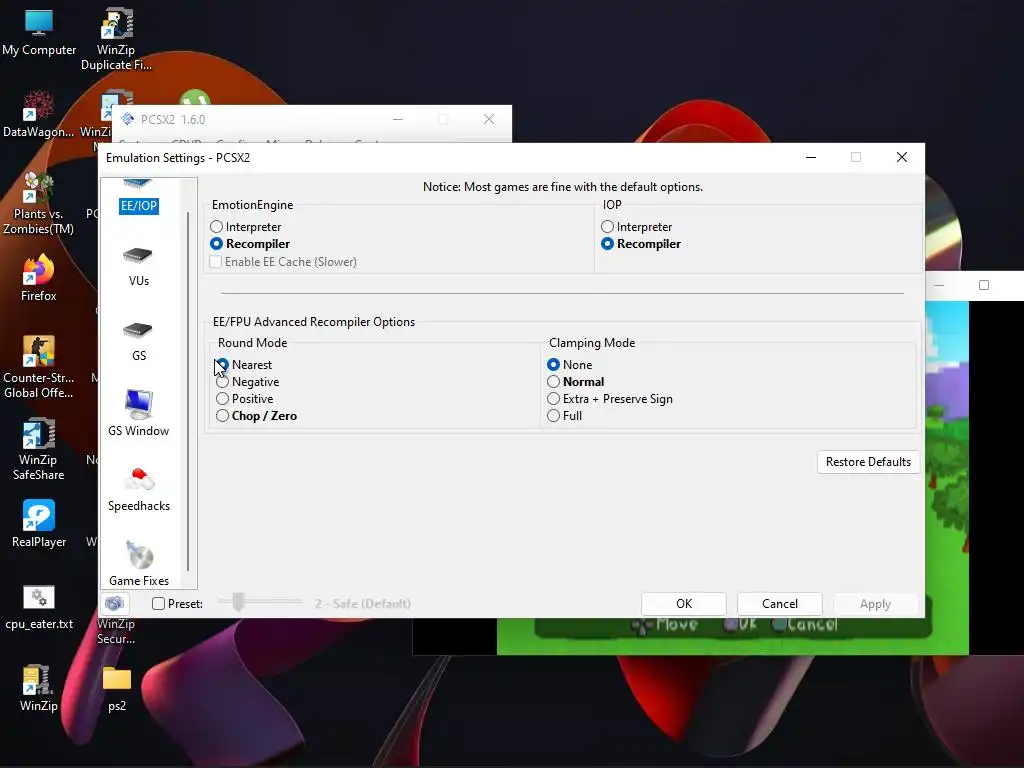Image resolution: width=1024 pixels, height=768 pixels.
Task: Select ps2 folder on desktop
Action: 117,688
